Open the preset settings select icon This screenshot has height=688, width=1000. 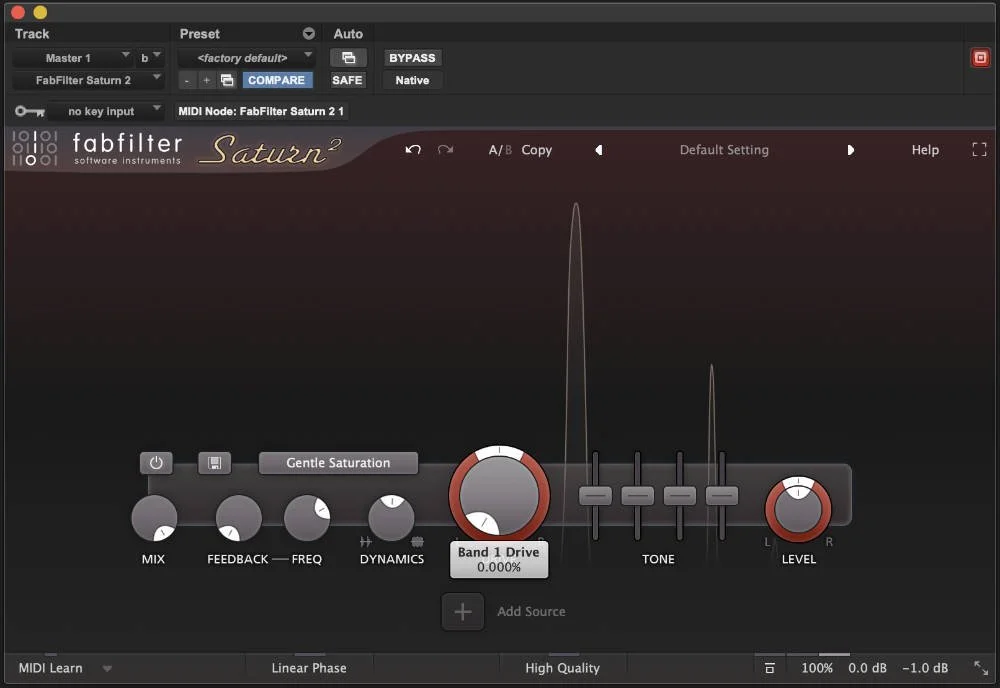pyautogui.click(x=227, y=80)
